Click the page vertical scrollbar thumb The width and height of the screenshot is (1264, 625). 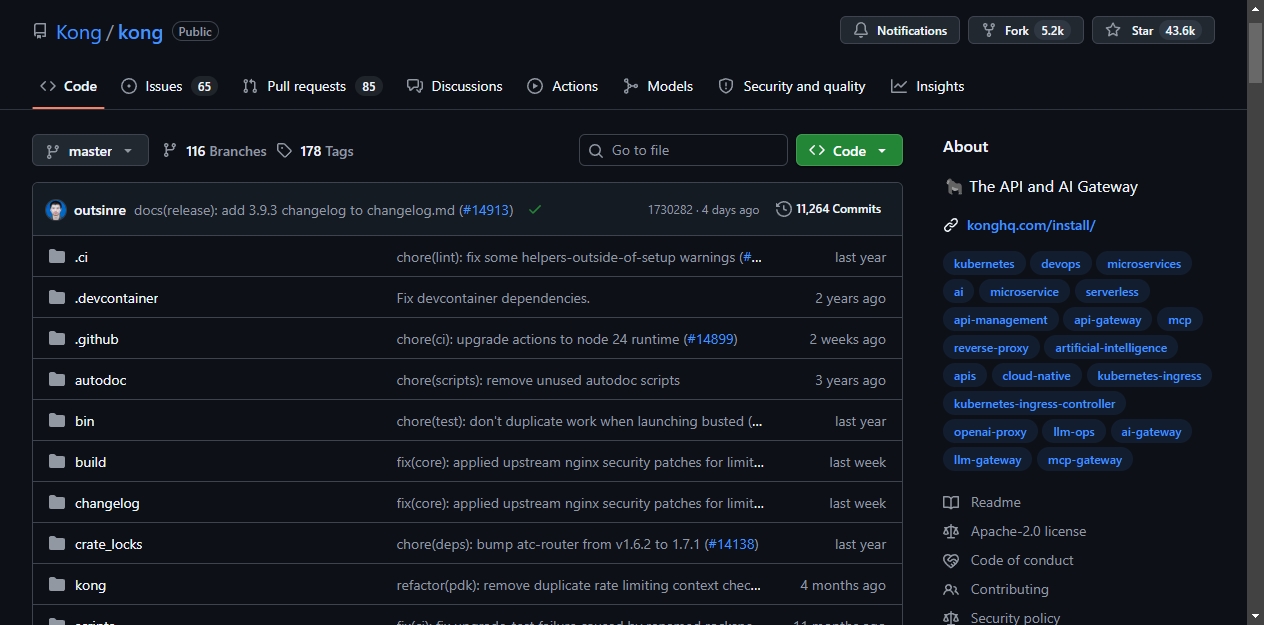pyautogui.click(x=1255, y=52)
